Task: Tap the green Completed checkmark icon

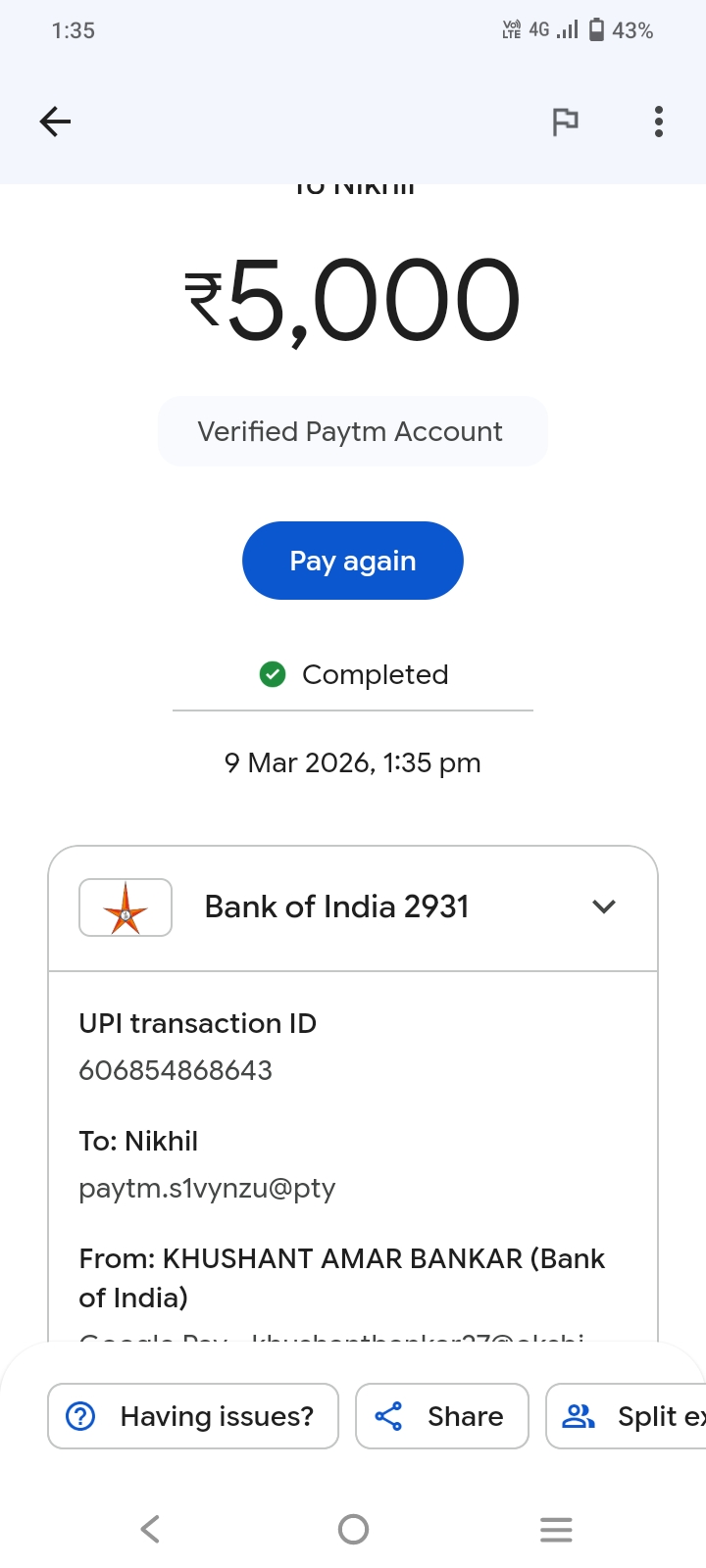Action: tap(273, 674)
